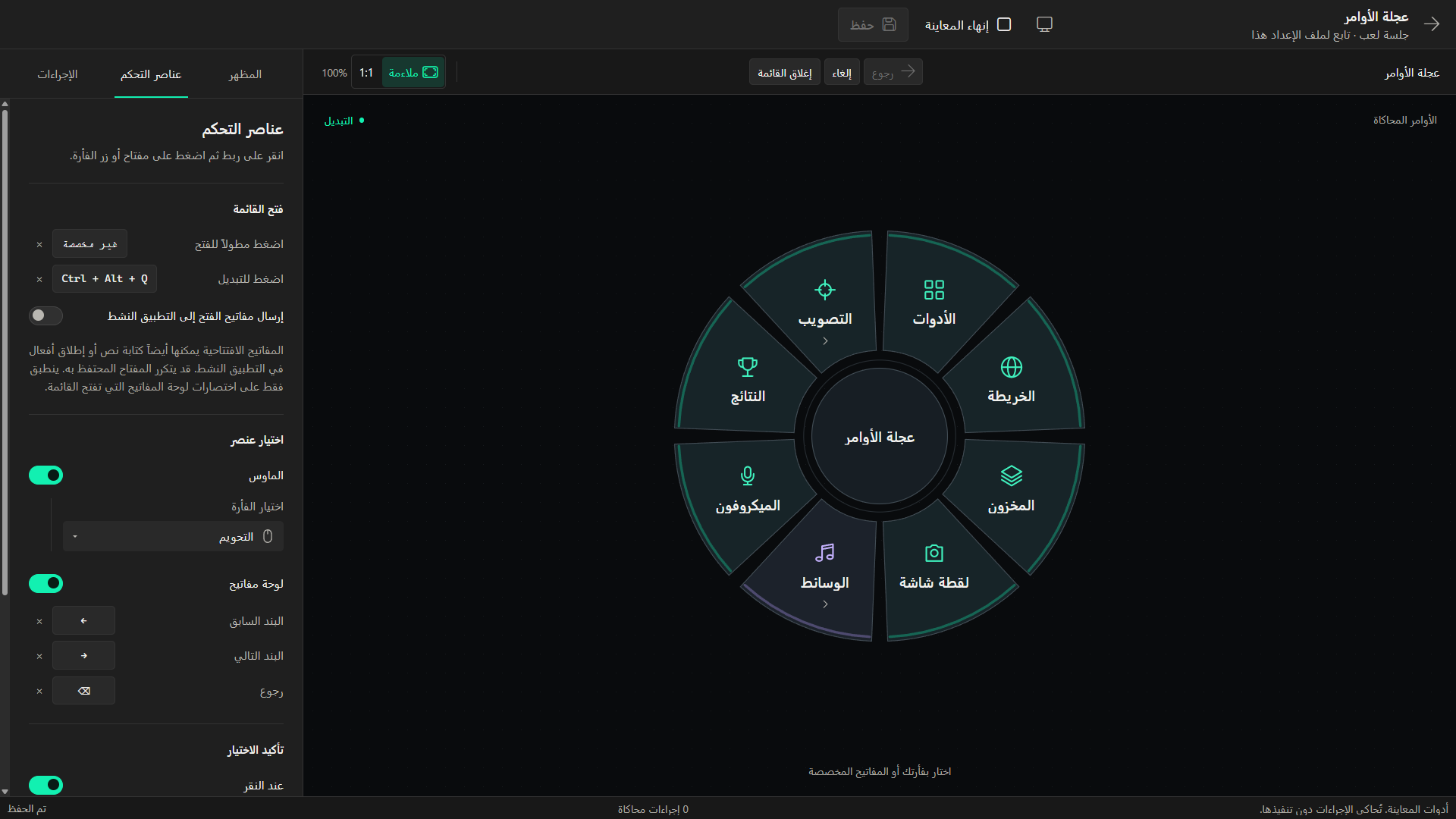Image resolution: width=1456 pixels, height=819 pixels.
Task: Disable the الماوس selection toggle
Action: (45, 475)
